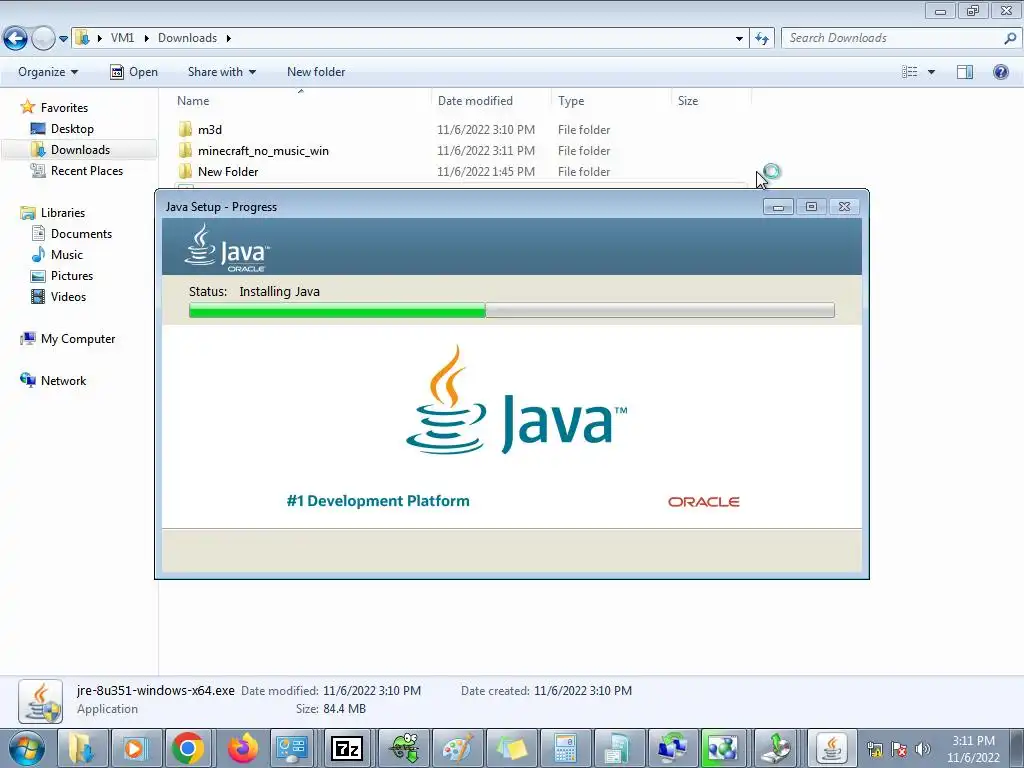The height and width of the screenshot is (768, 1024).
Task: Click the jre installer icon in details pane
Action: (x=40, y=701)
